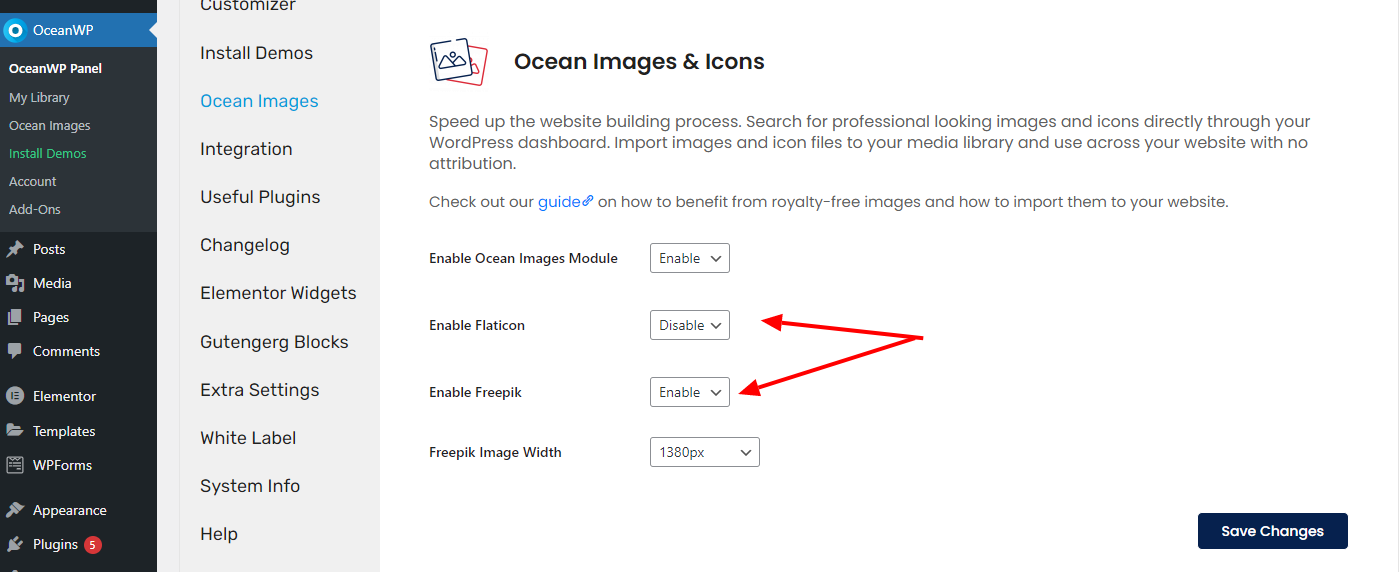Screen dimensions: 1399x572
Task: Go to the White Label panel tab
Action: pos(248,438)
